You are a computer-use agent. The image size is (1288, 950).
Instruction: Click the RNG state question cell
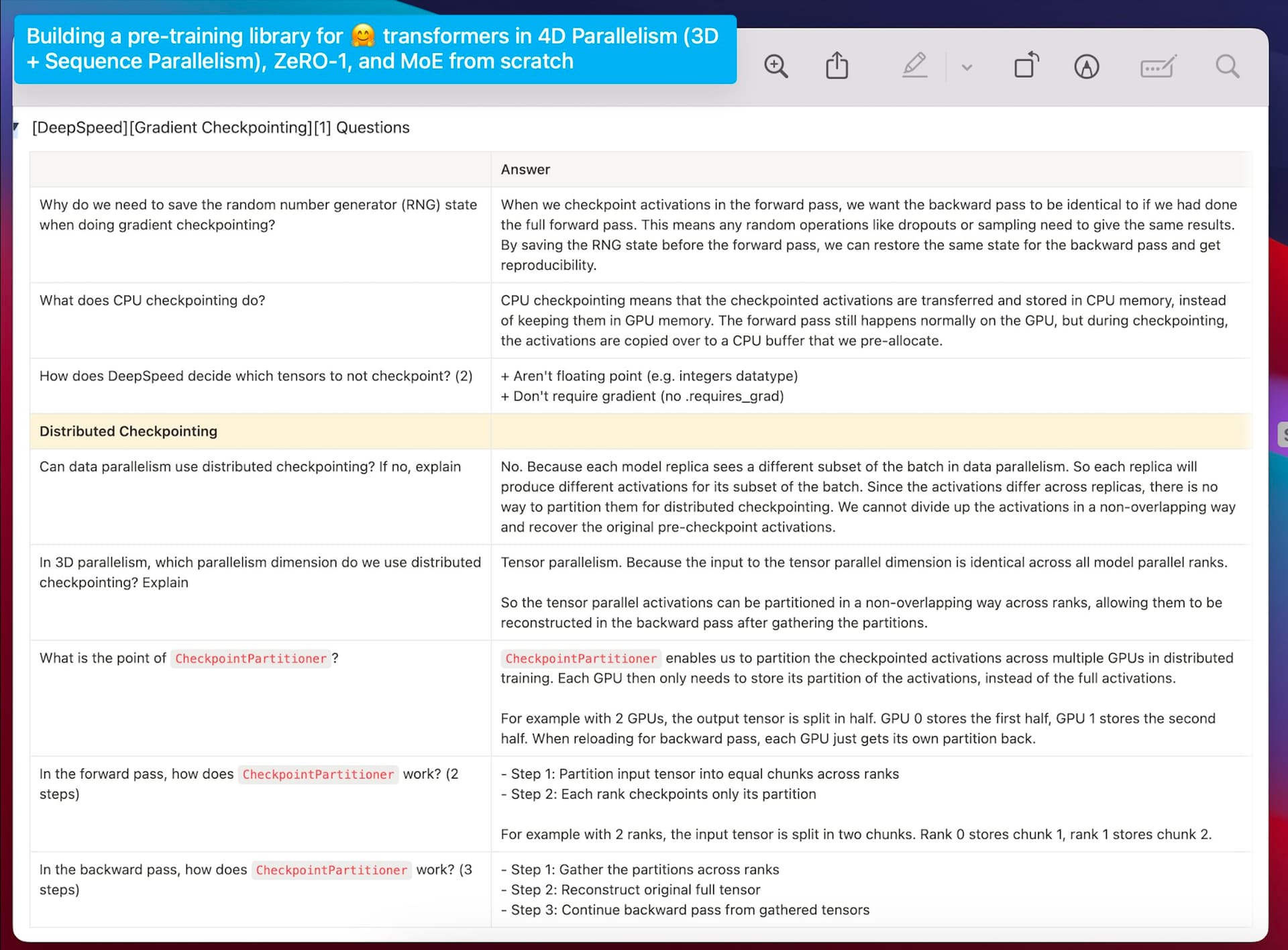(x=258, y=215)
